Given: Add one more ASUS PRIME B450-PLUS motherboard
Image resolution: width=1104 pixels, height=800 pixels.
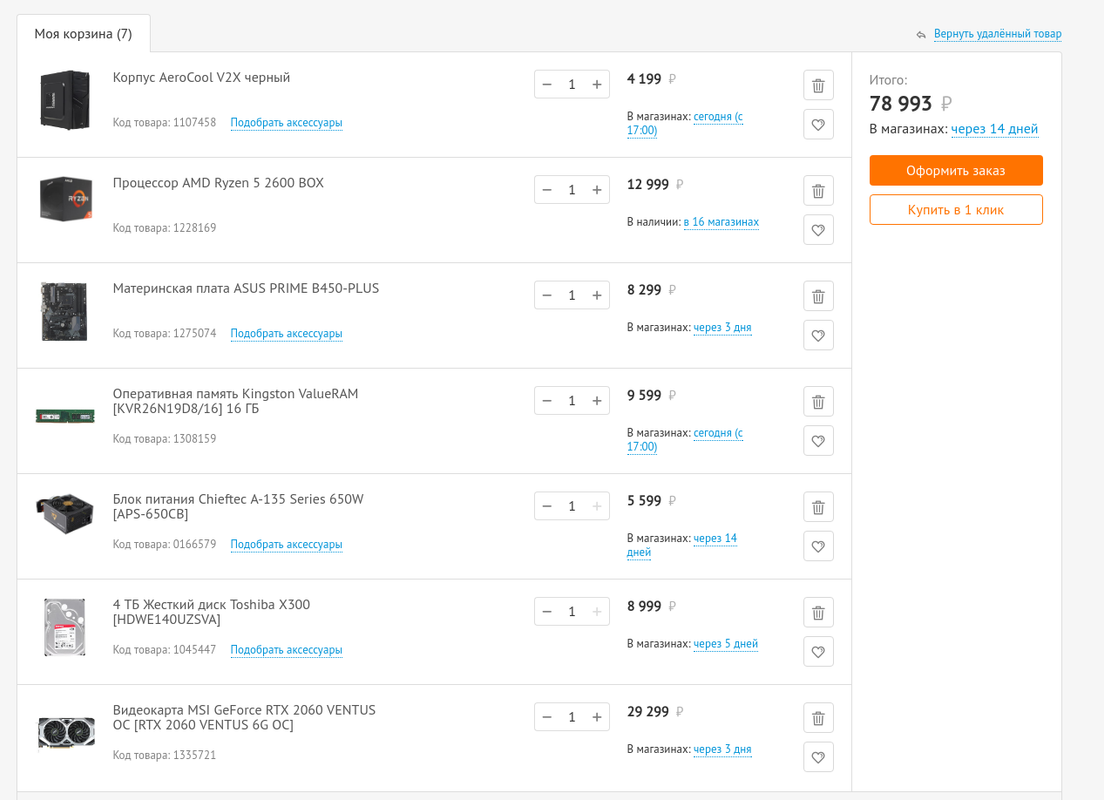Looking at the screenshot, I should click(x=596, y=296).
